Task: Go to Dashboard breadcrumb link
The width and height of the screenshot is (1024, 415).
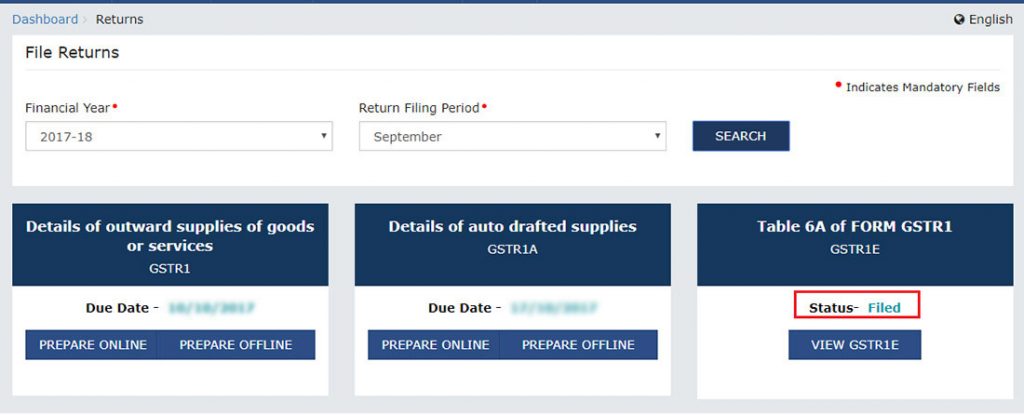Action: 45,19
